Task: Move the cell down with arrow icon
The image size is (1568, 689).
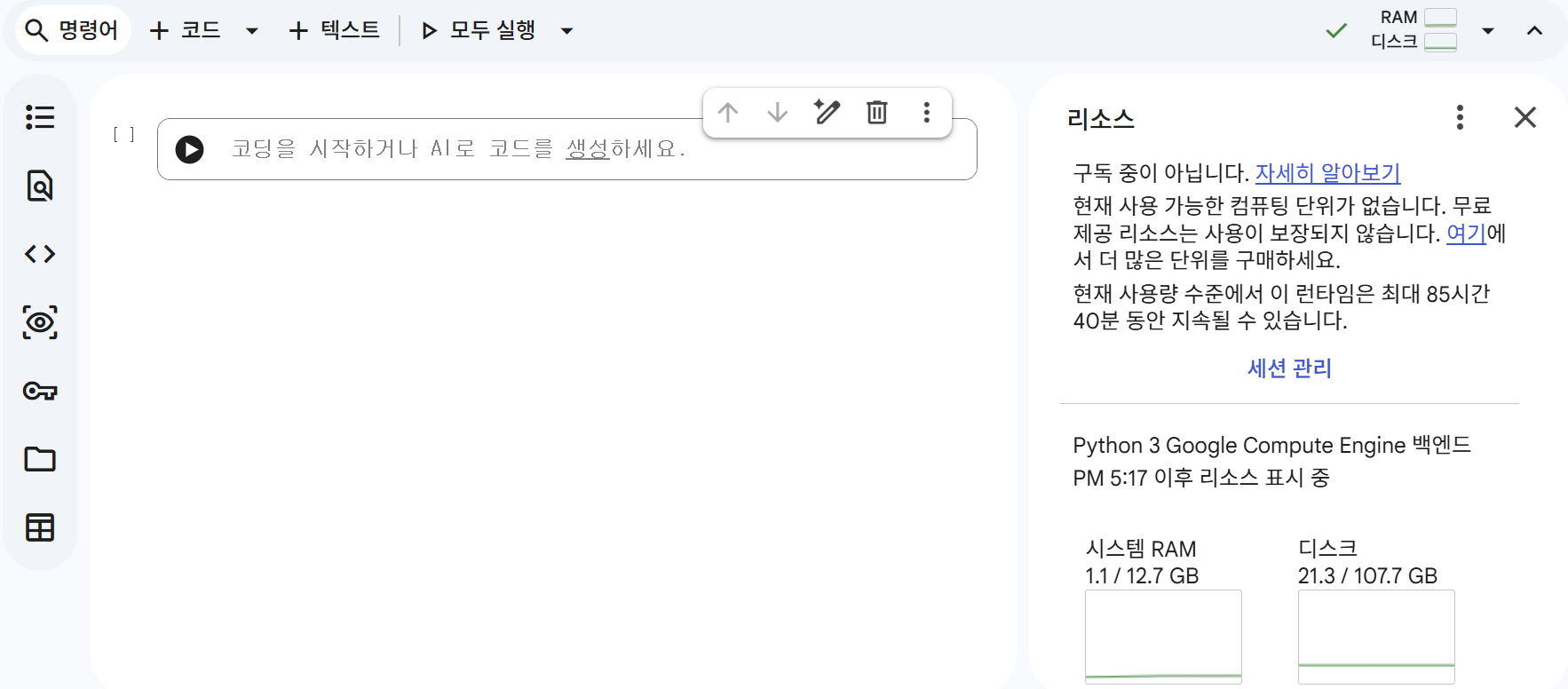Action: pyautogui.click(x=777, y=112)
